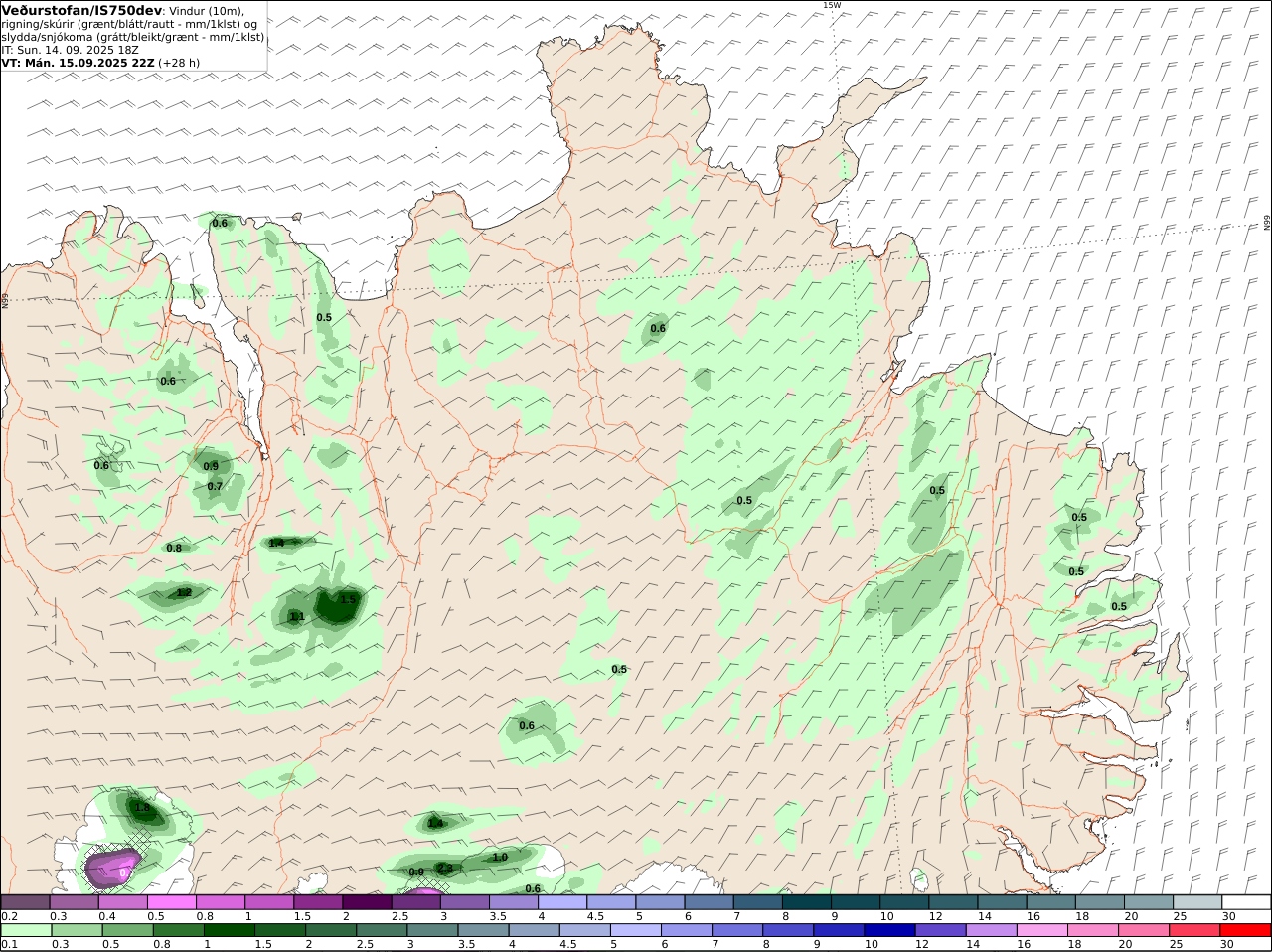
Task: Click the 1.4 map value north of 1.1
Action: pos(276,543)
